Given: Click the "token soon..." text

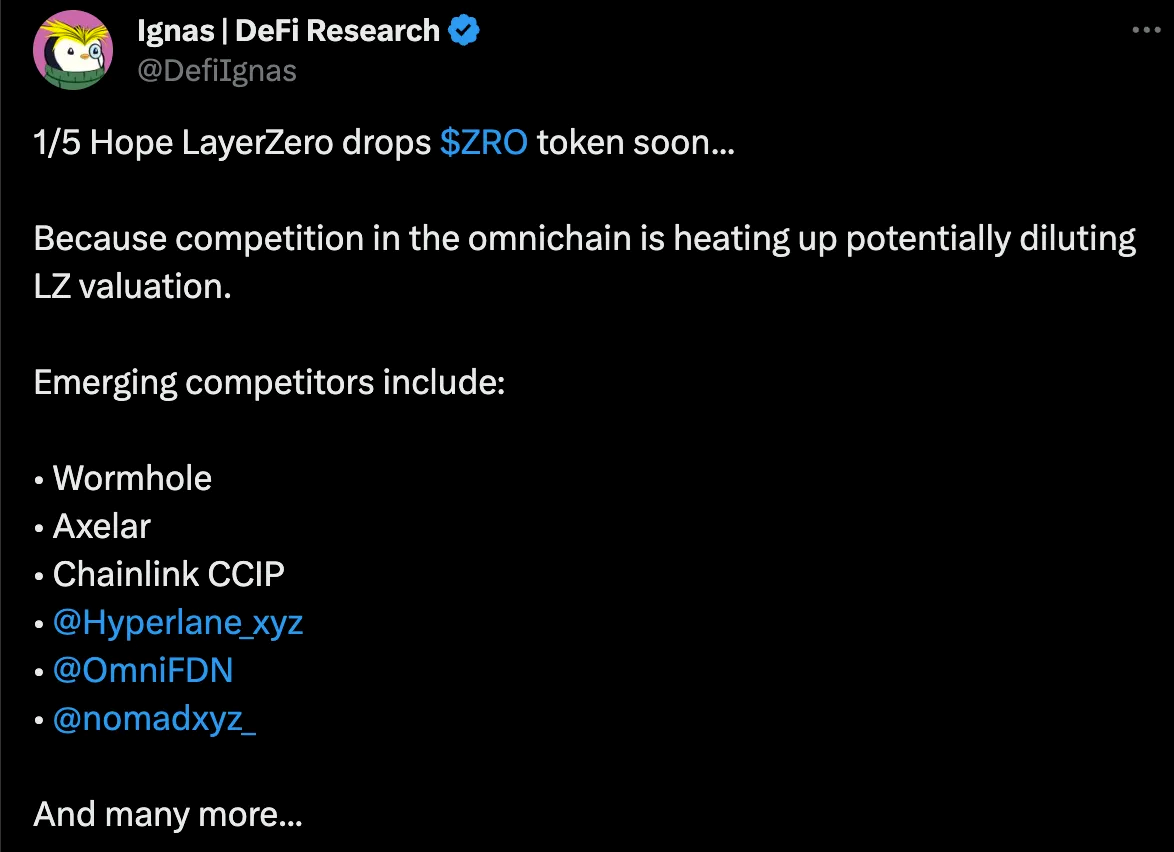Looking at the screenshot, I should click(636, 143).
